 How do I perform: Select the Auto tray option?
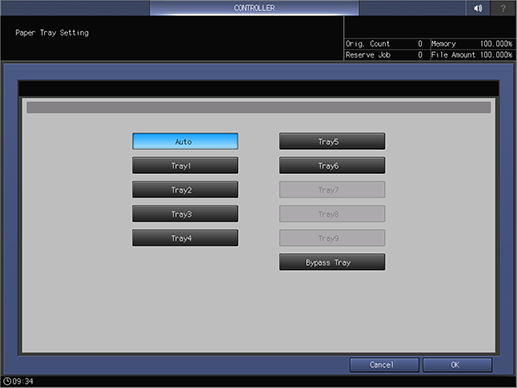(185, 141)
